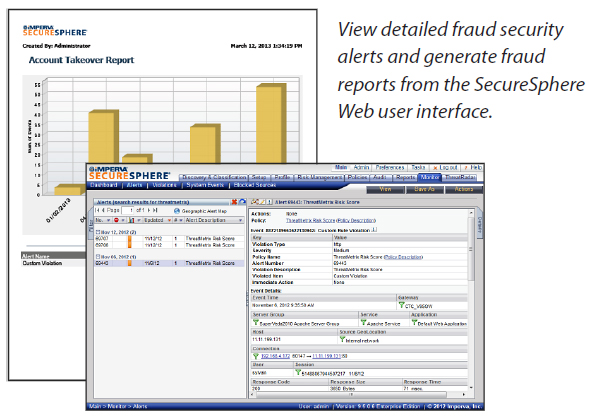This screenshot has height=418, width=589.
Task: Open the red severity column dropdown arrow
Action: click(x=123, y=220)
